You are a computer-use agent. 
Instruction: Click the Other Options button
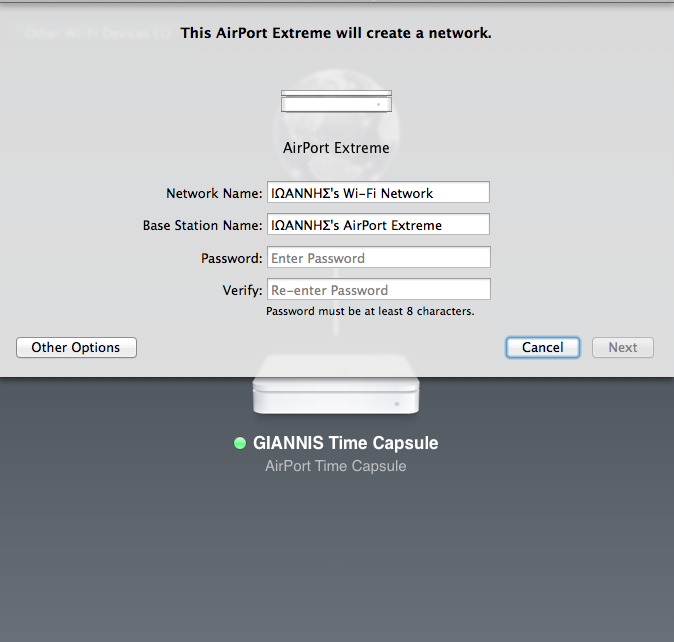point(77,347)
